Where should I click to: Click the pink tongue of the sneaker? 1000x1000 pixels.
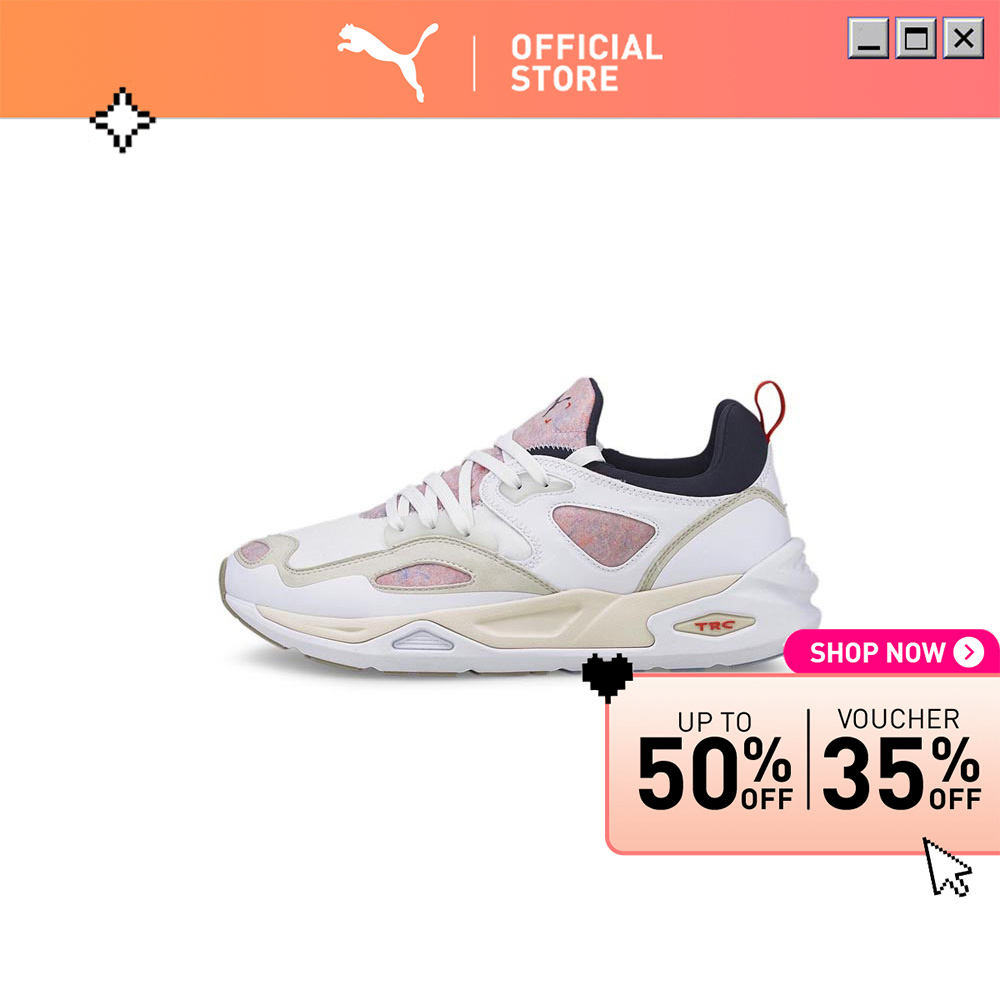(x=557, y=413)
